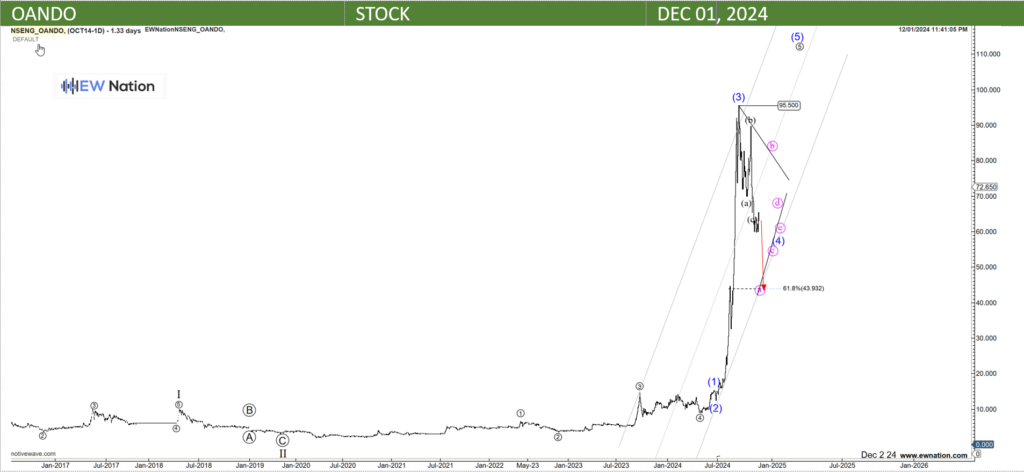Click the EW Nation logo

pos(109,86)
